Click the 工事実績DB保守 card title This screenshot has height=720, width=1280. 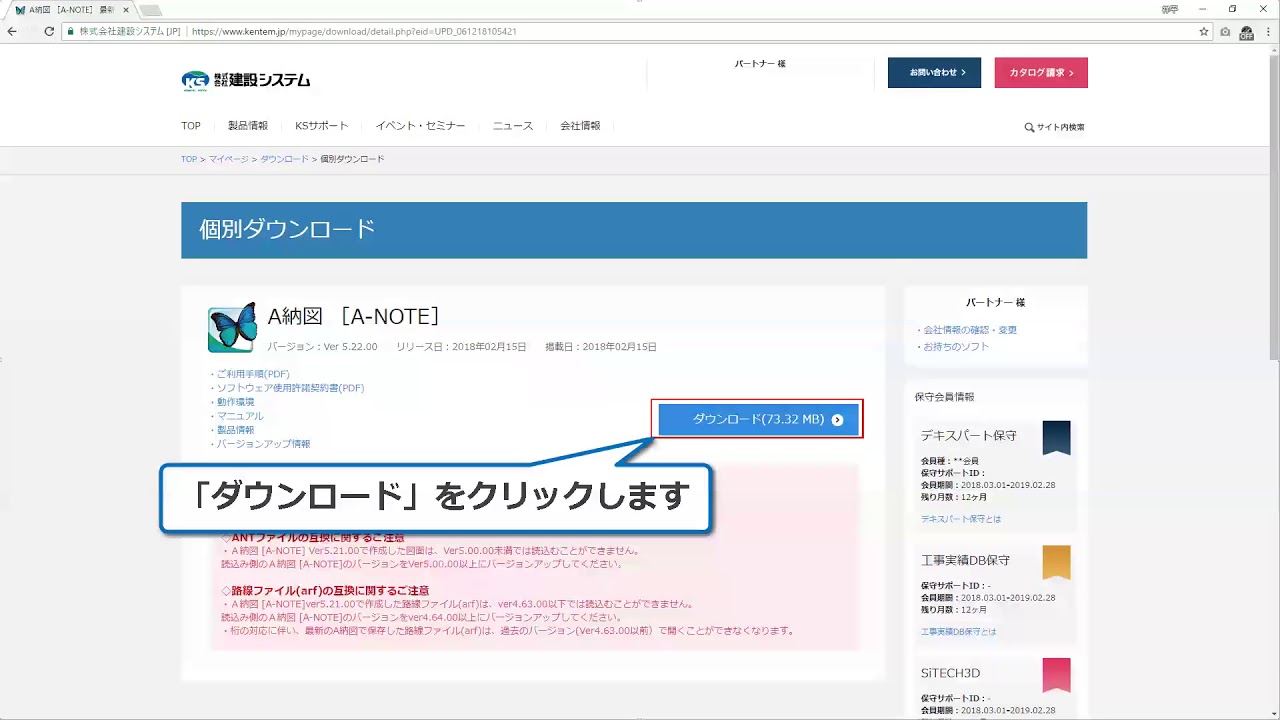click(x=965, y=560)
